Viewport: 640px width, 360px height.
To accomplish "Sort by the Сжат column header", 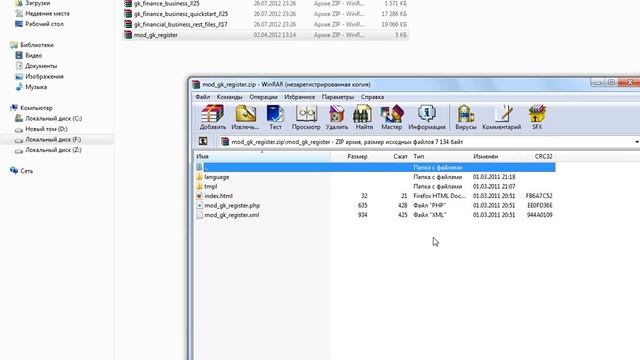I will pyautogui.click(x=391, y=156).
